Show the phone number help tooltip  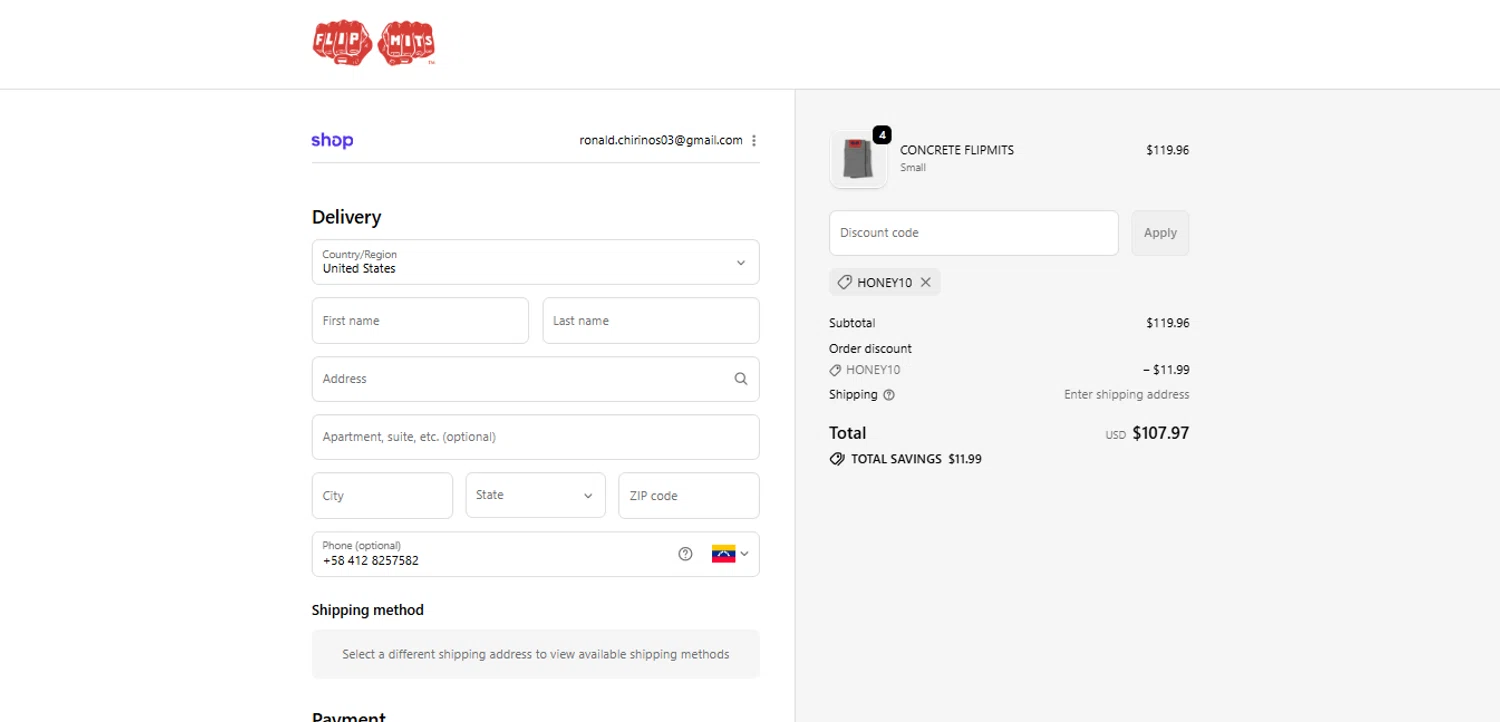click(685, 554)
